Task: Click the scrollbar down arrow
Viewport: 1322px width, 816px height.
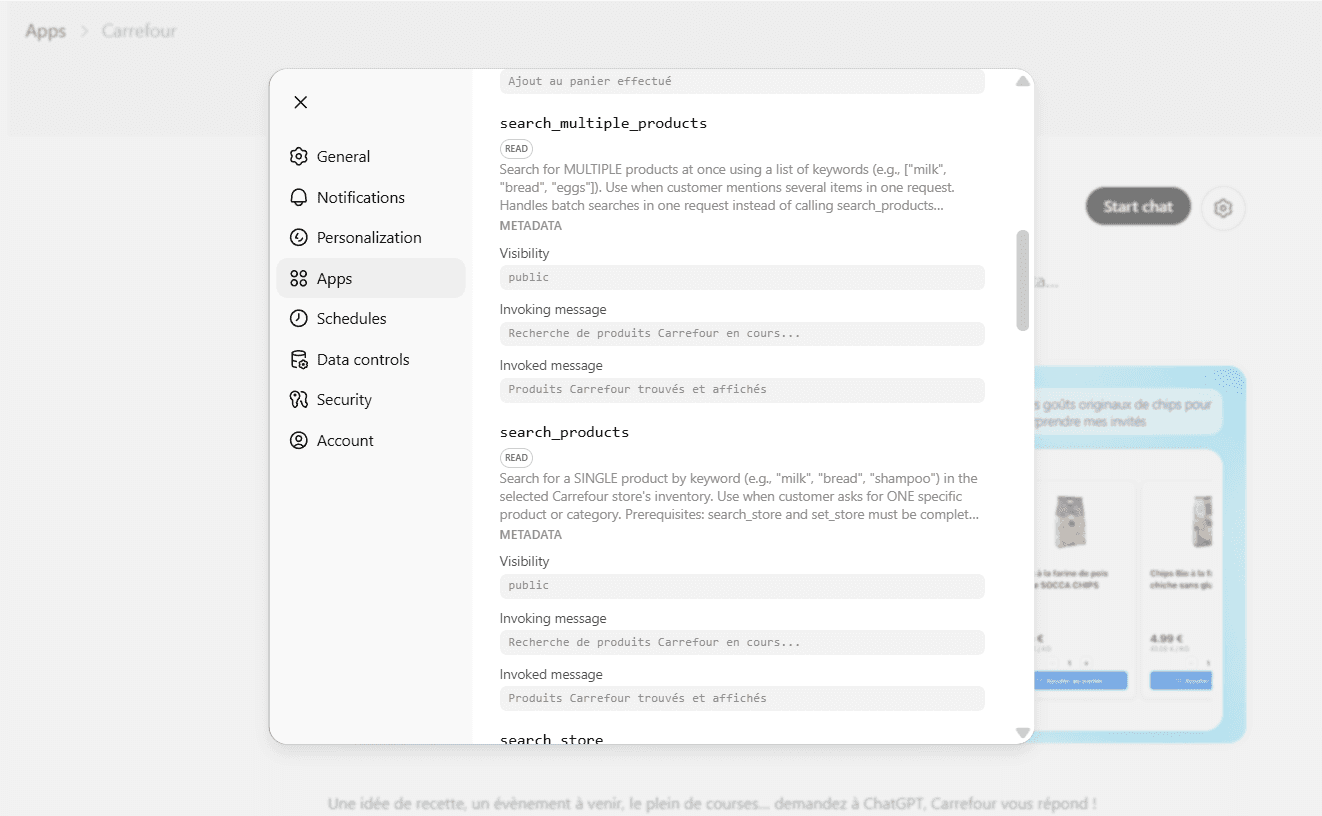Action: [1022, 733]
